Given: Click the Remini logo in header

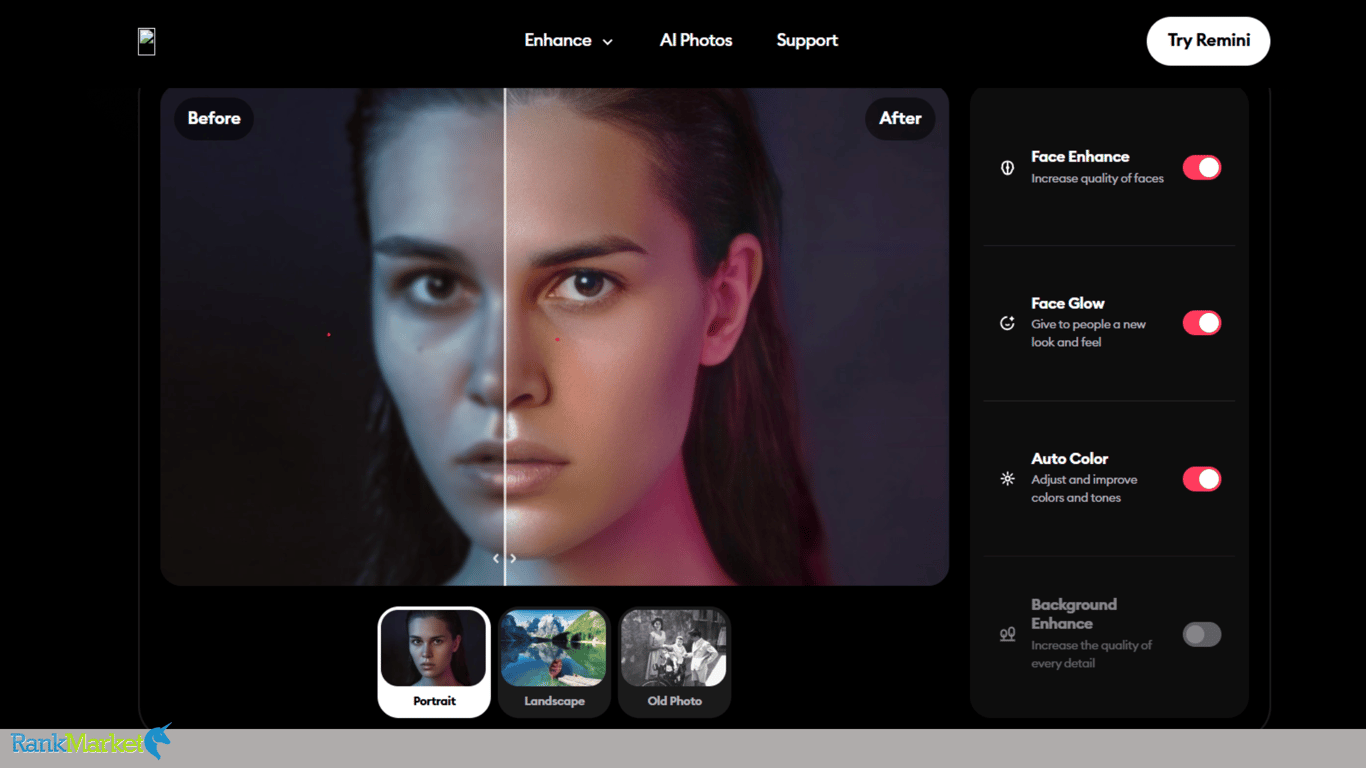Looking at the screenshot, I should pyautogui.click(x=147, y=41).
